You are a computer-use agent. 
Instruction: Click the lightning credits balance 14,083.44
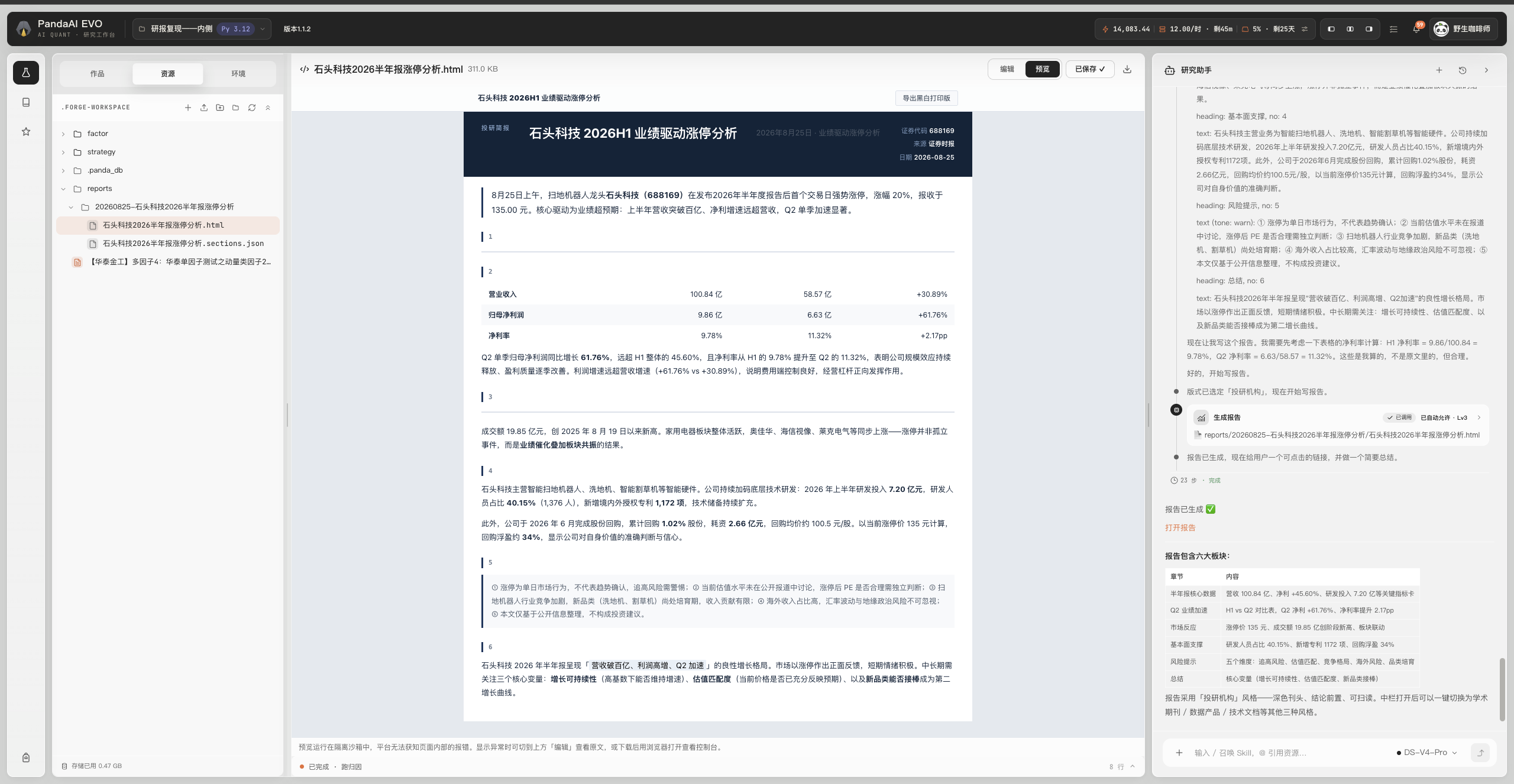(x=1126, y=29)
